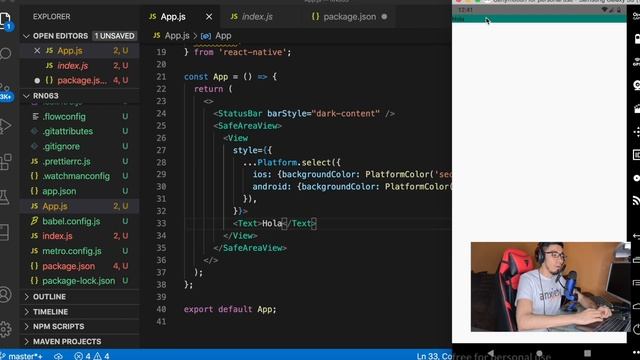Click Ln 33 cursor position in status bar

[434, 356]
